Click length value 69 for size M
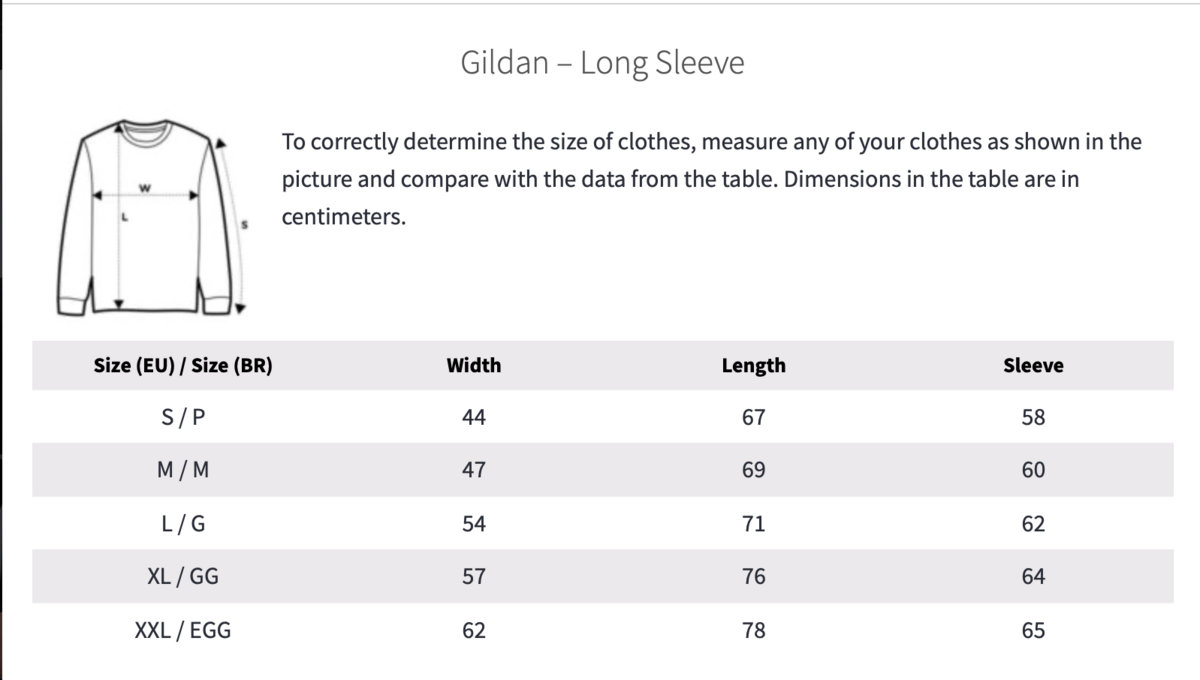1200x680 pixels. click(x=753, y=470)
